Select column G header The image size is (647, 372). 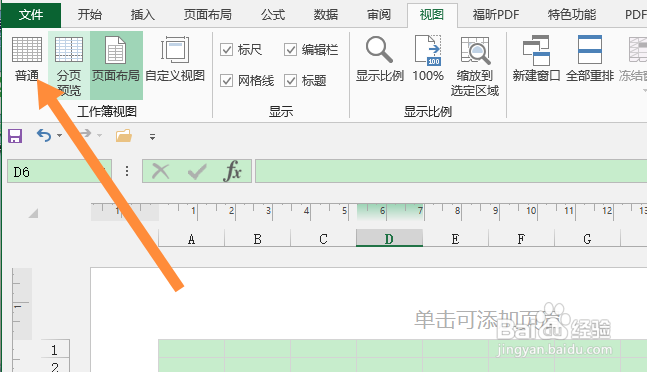tap(587, 238)
